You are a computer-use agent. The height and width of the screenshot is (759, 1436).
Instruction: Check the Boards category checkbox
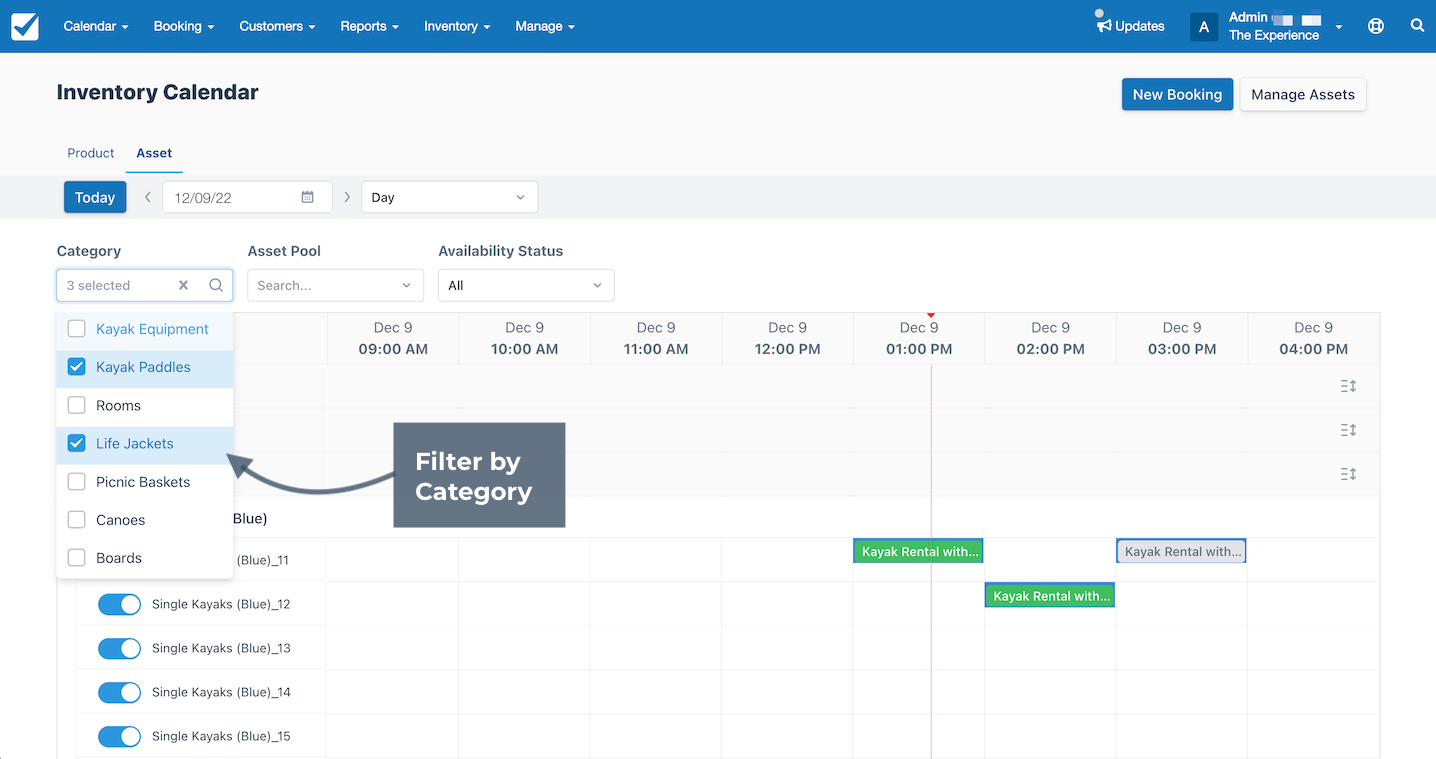pyautogui.click(x=76, y=558)
